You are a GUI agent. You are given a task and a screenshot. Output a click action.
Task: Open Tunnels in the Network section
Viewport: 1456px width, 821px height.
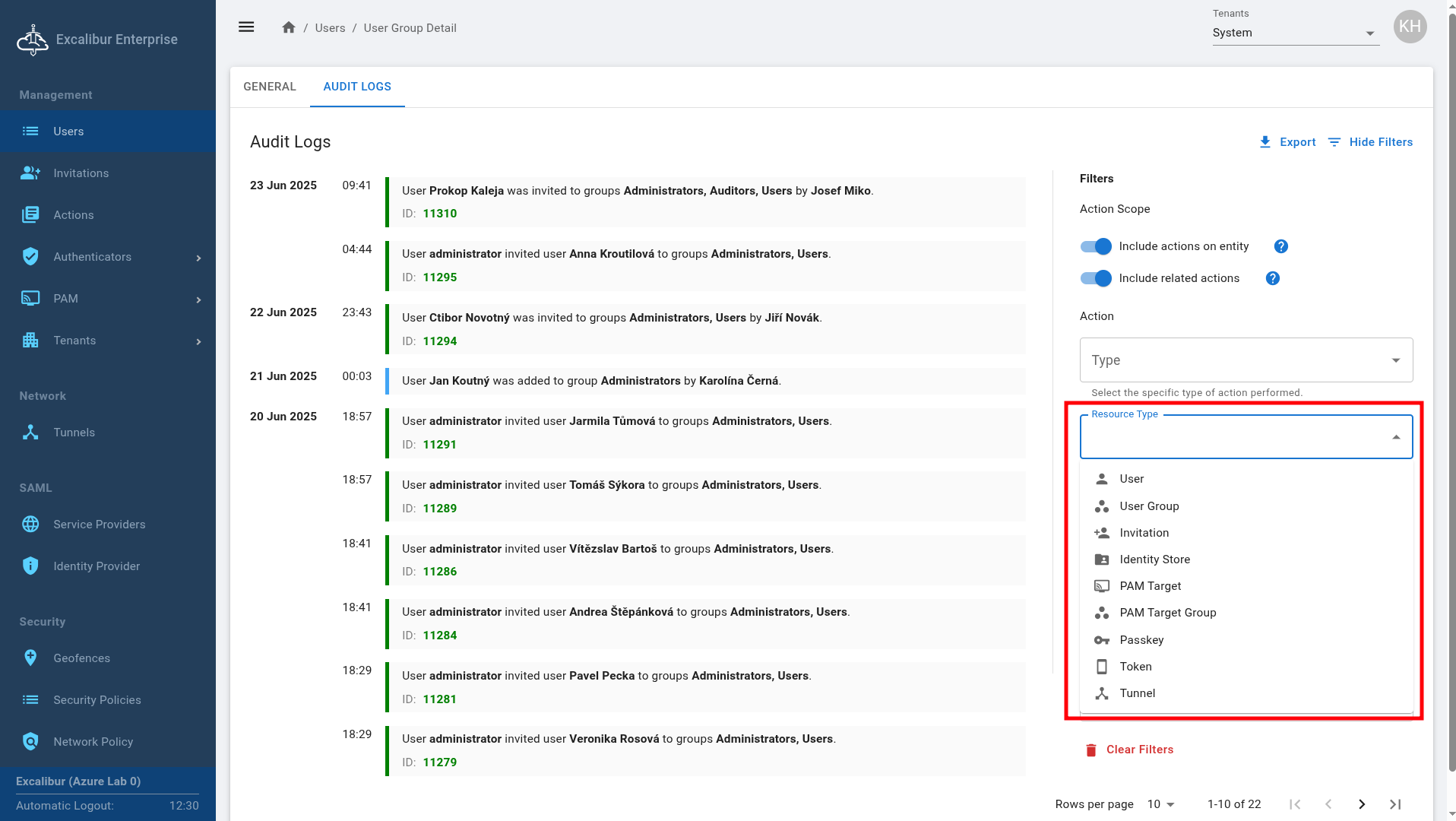(74, 433)
